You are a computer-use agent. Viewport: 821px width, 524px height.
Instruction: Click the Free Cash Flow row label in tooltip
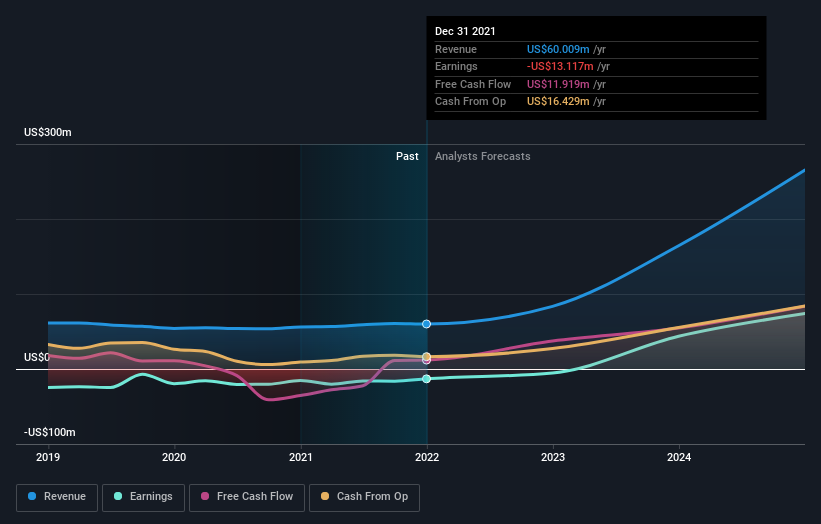coord(473,84)
